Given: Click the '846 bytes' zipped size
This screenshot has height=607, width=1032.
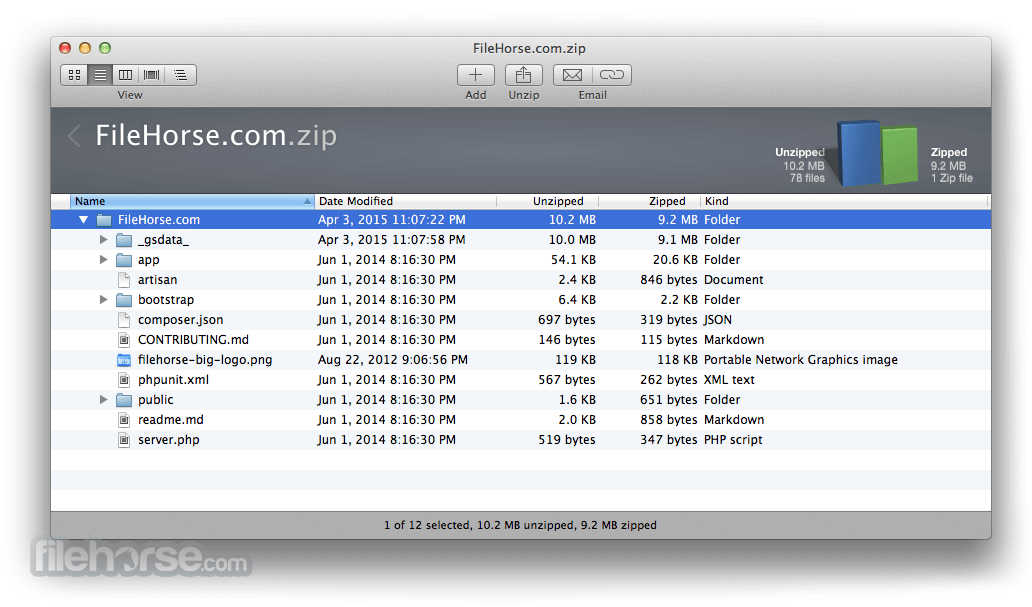Looking at the screenshot, I should pos(669,280).
